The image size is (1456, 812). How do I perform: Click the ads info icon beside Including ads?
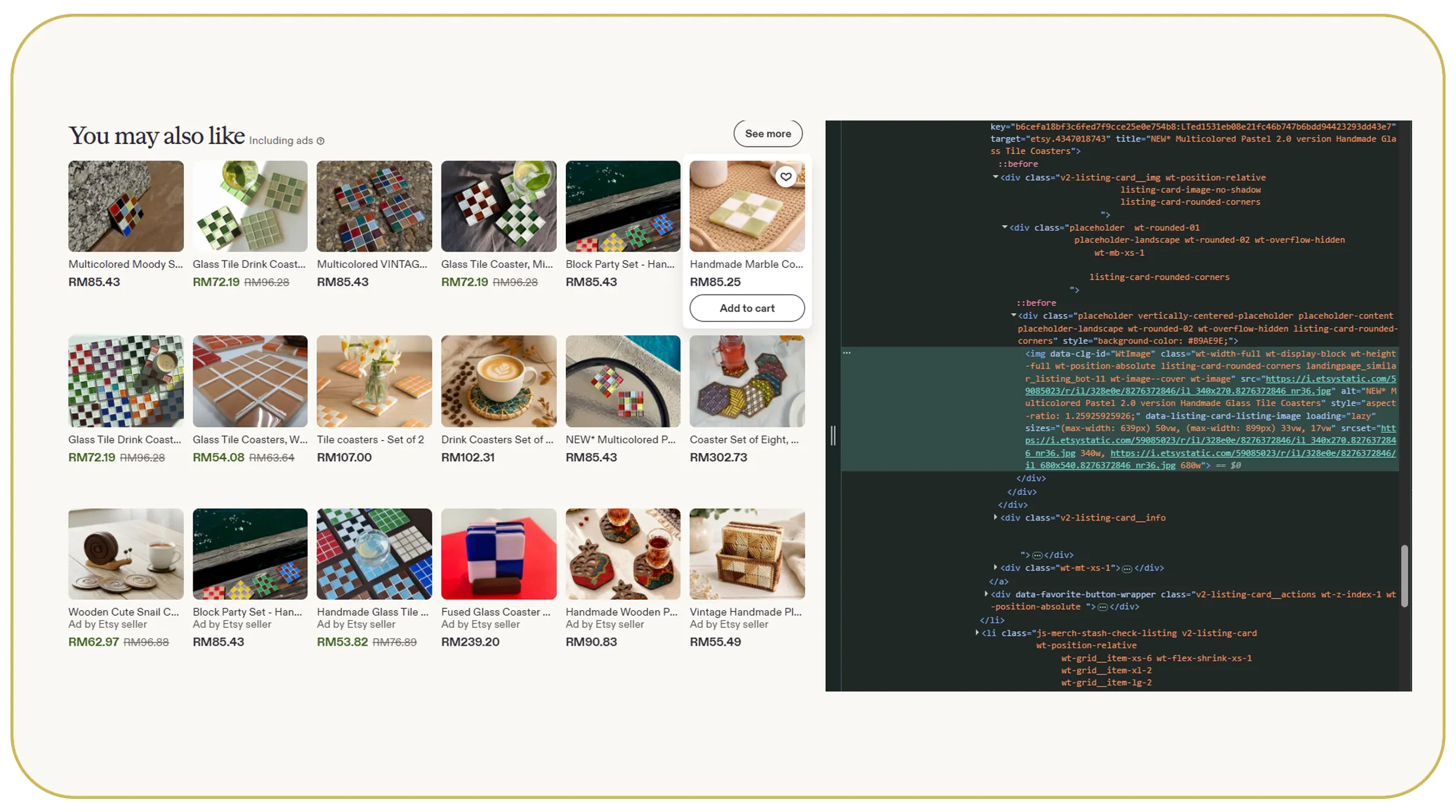coord(320,141)
